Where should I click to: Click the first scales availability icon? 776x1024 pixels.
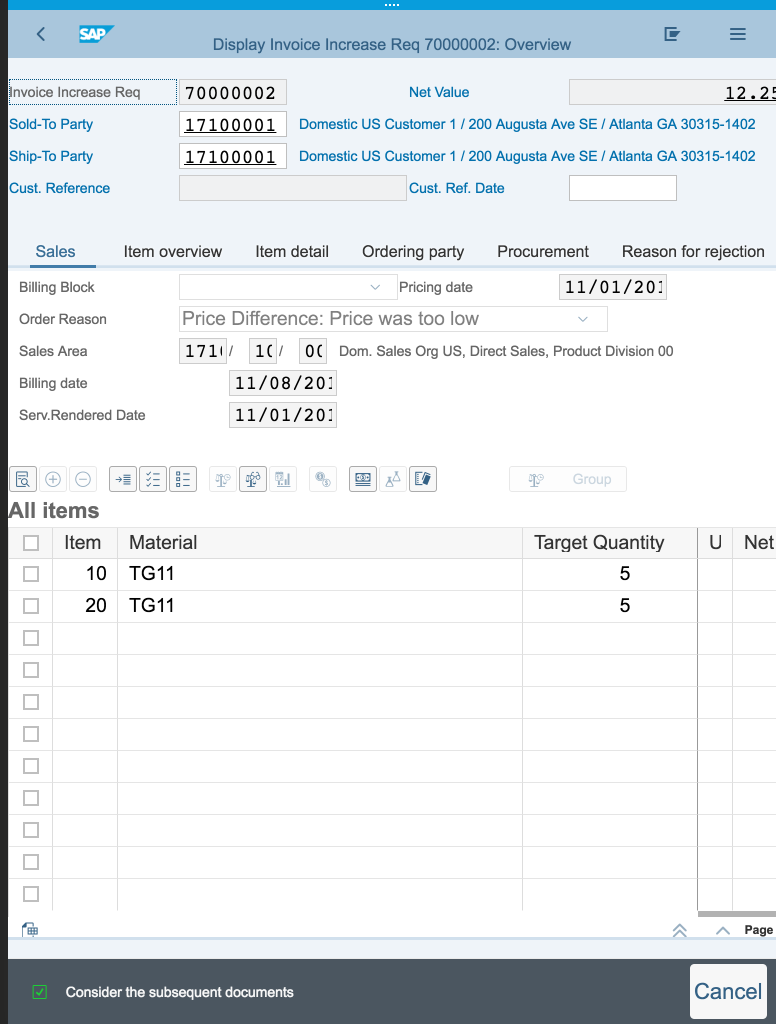click(x=223, y=479)
